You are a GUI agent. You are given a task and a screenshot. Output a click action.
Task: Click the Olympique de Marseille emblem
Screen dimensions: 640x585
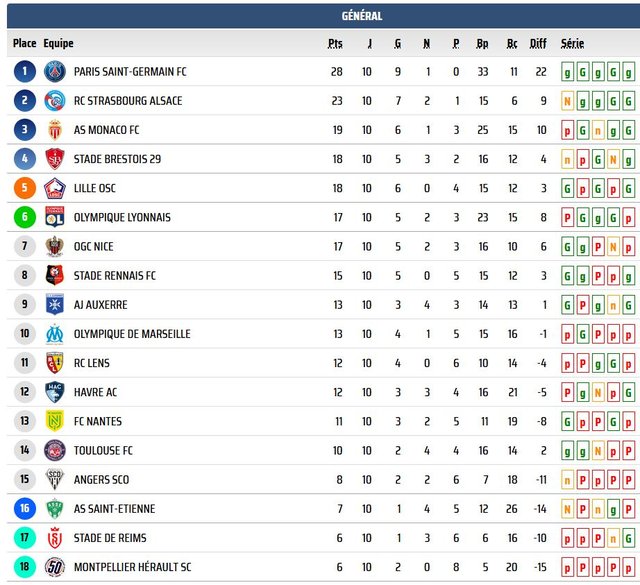pos(55,334)
